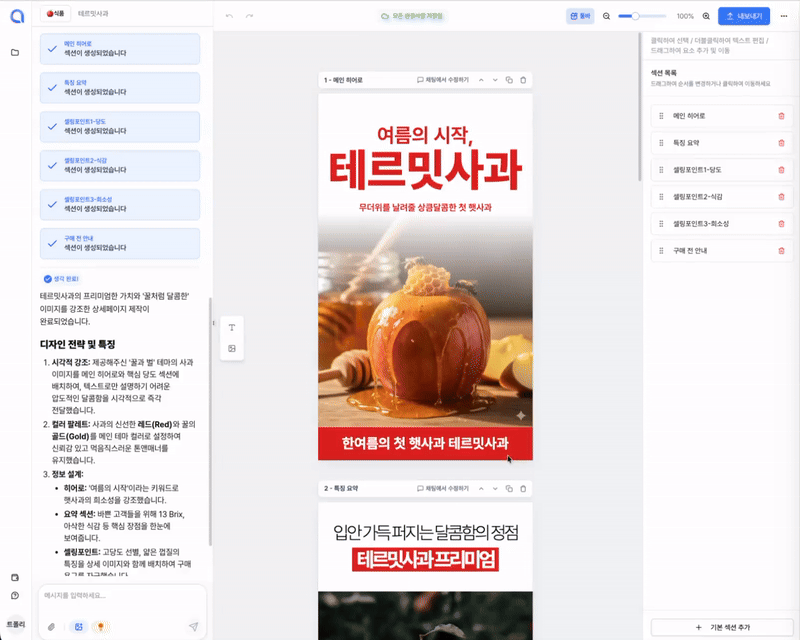Image resolution: width=800 pixels, height=640 pixels.
Task: Move section 1 down with chevron arrow
Action: coord(495,80)
